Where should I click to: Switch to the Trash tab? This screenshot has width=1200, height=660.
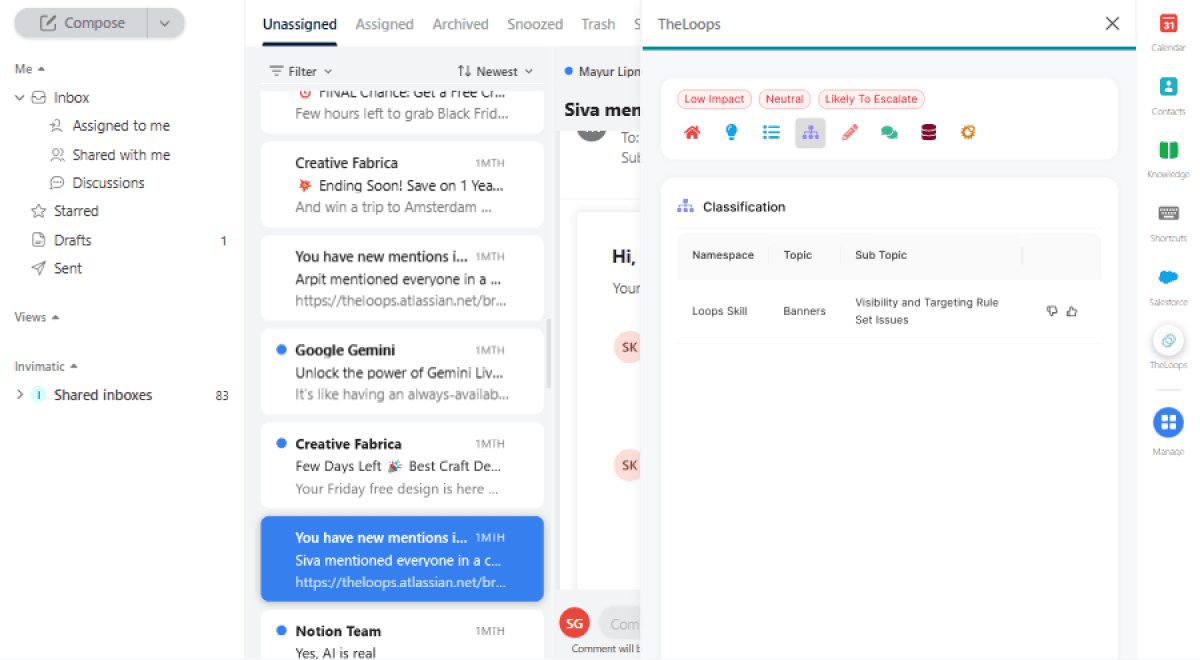[x=598, y=24]
